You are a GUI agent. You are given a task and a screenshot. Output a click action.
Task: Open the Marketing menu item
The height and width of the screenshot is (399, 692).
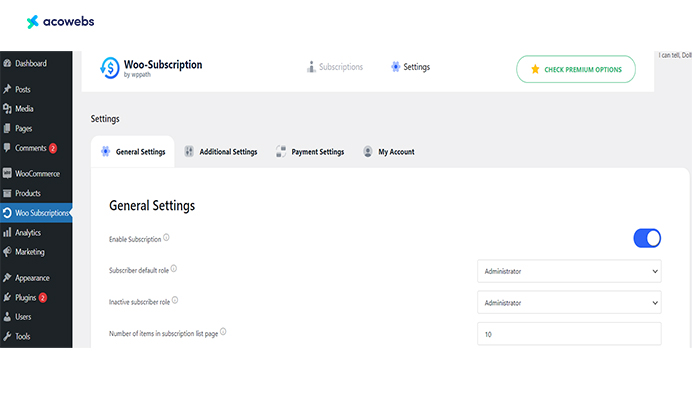pos(36,252)
